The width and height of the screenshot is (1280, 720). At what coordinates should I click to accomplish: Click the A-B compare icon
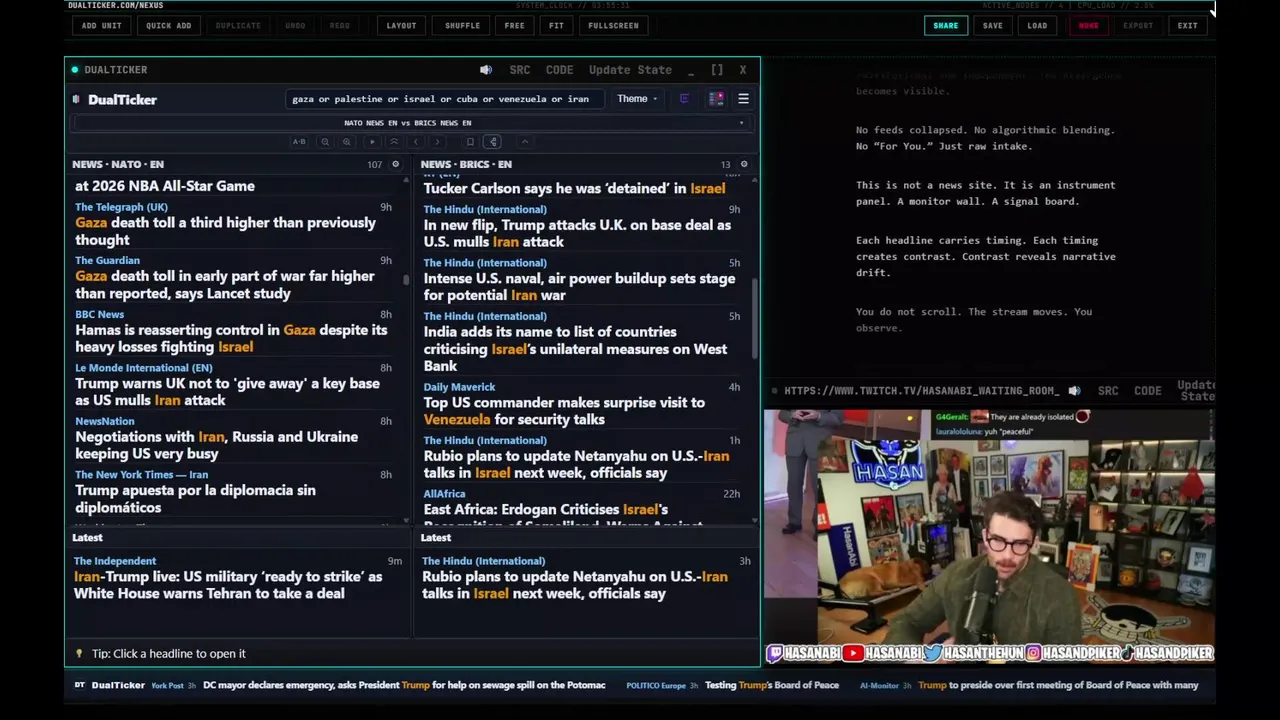299,142
